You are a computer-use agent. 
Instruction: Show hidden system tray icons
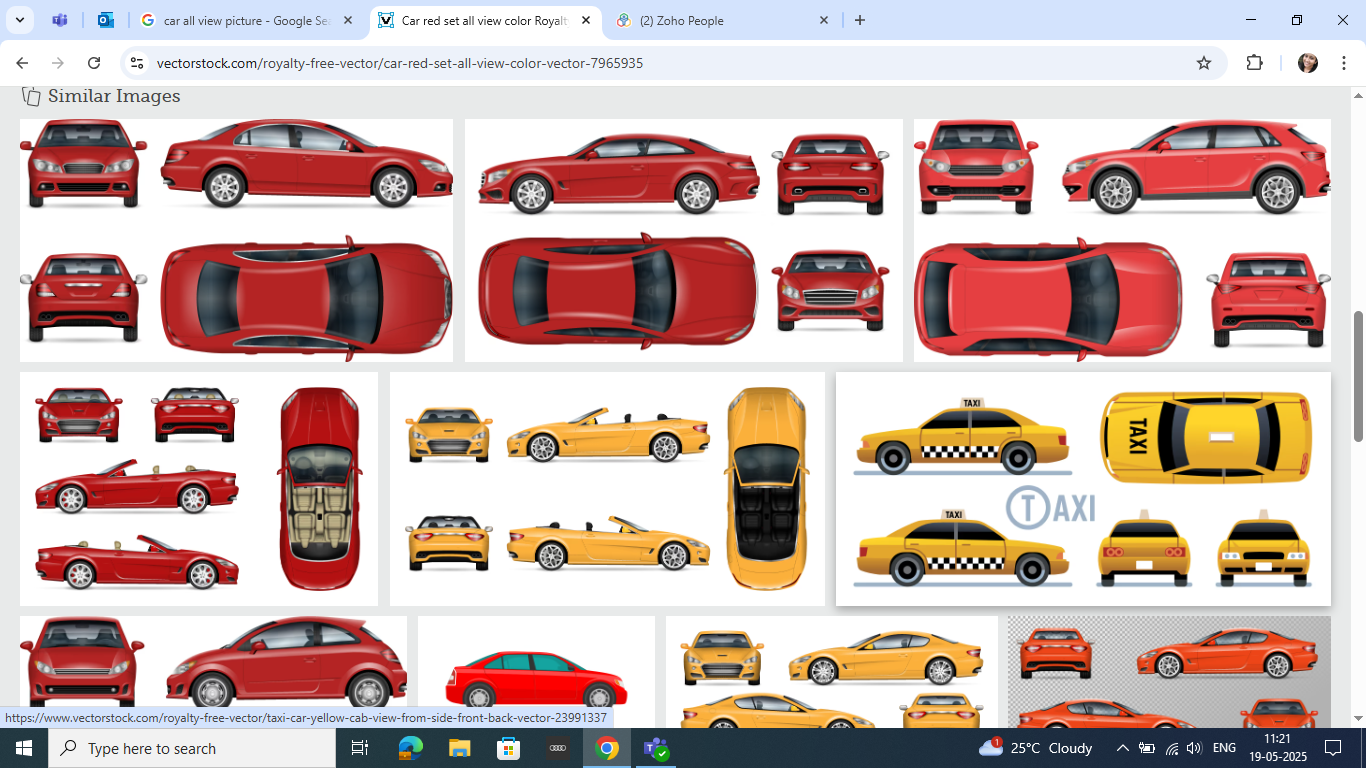click(1122, 748)
